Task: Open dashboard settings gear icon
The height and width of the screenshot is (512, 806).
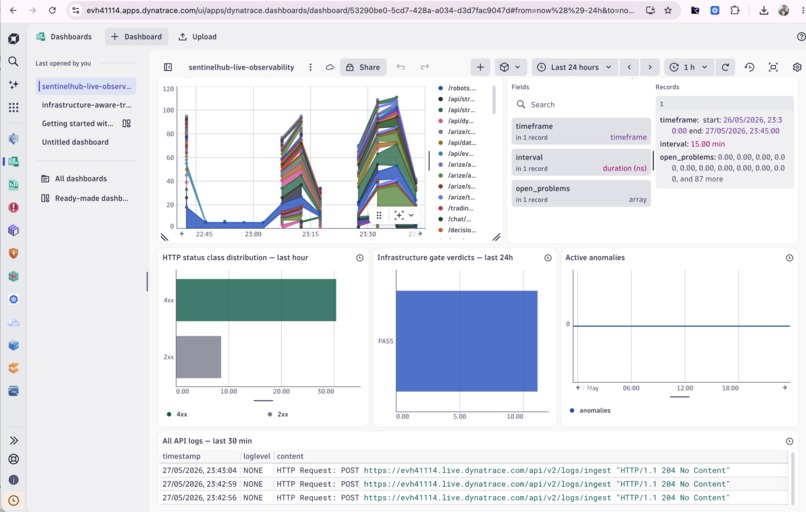Action: 797,67
